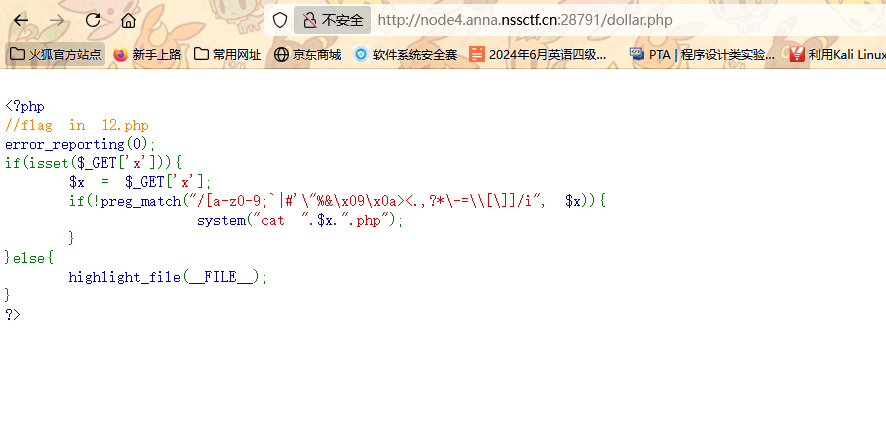Open the 软件系统安全赛 bookmark
886x441 pixels.
point(405,54)
